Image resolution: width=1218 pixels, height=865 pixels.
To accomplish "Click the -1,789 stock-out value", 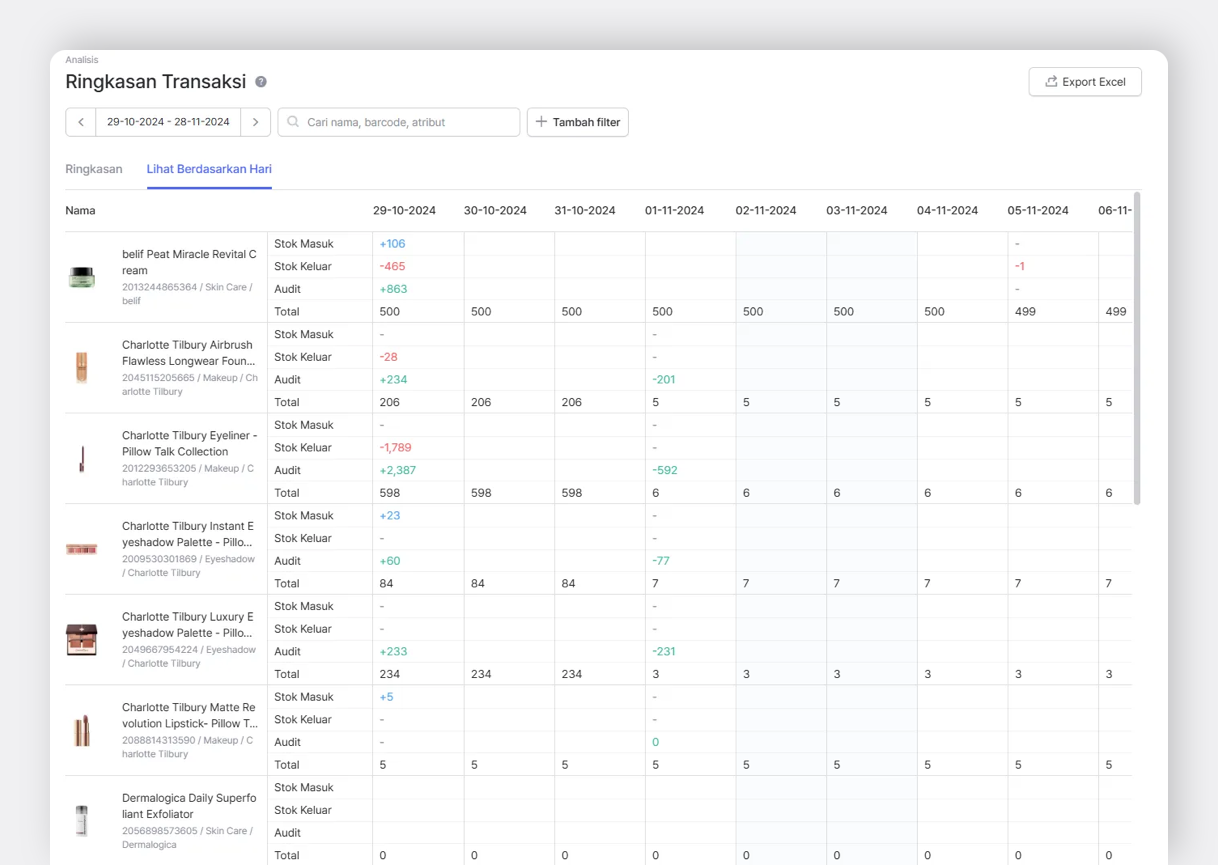I will pyautogui.click(x=395, y=448).
